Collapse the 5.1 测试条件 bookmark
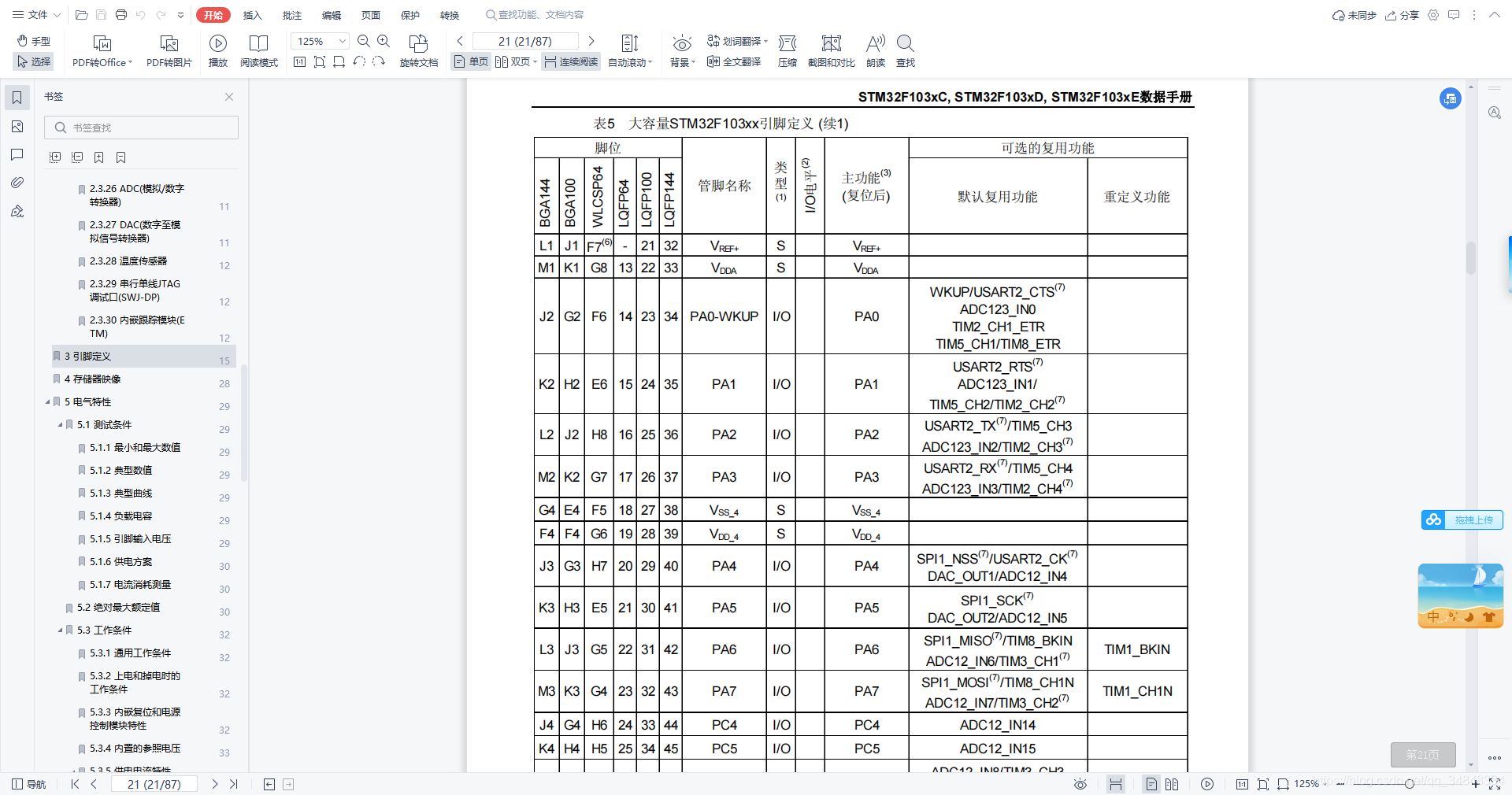Viewport: 1512px width, 795px height. pyautogui.click(x=60, y=425)
